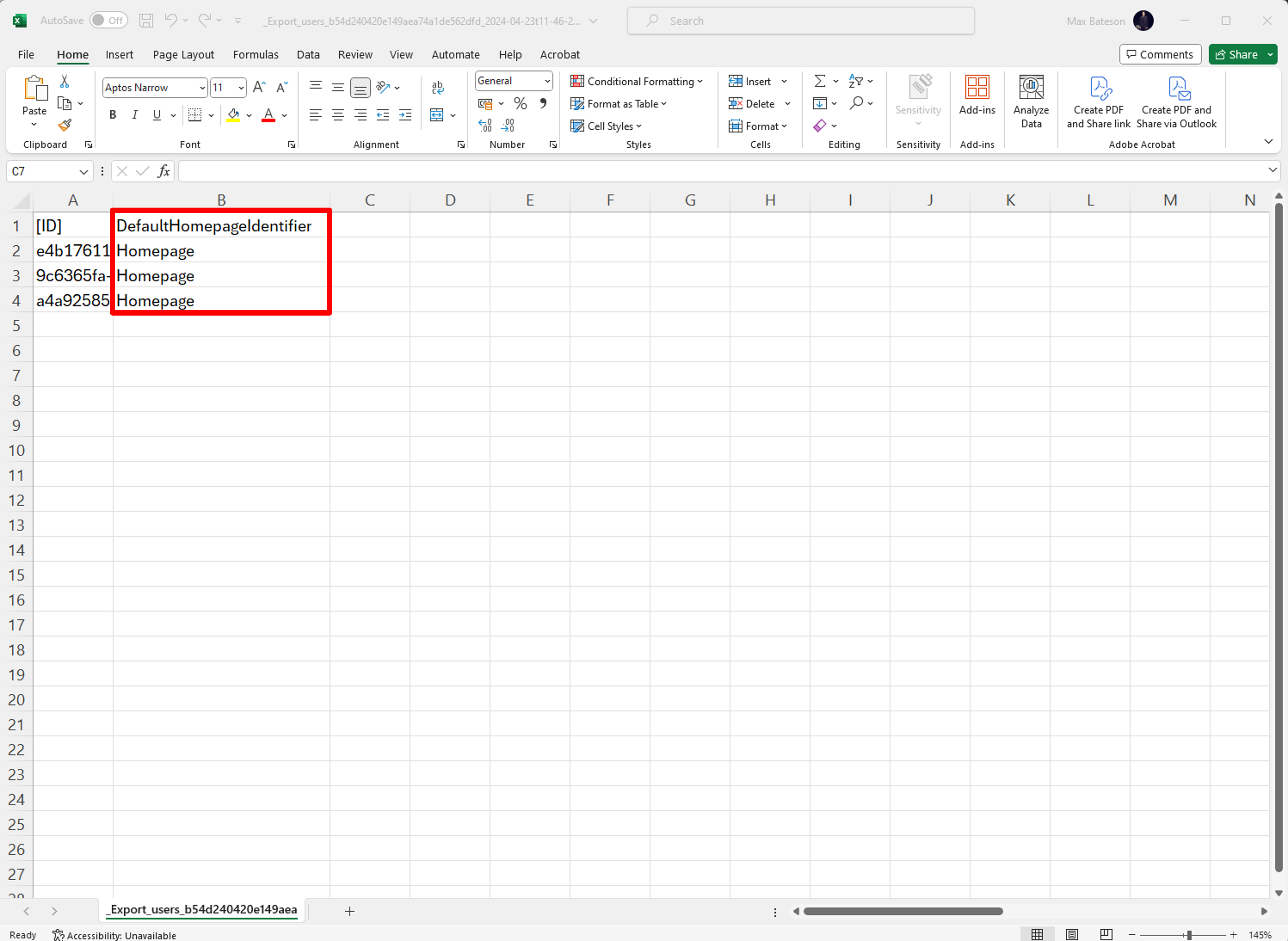This screenshot has width=1288, height=941.
Task: Switch to the Formulas tab
Action: (255, 55)
